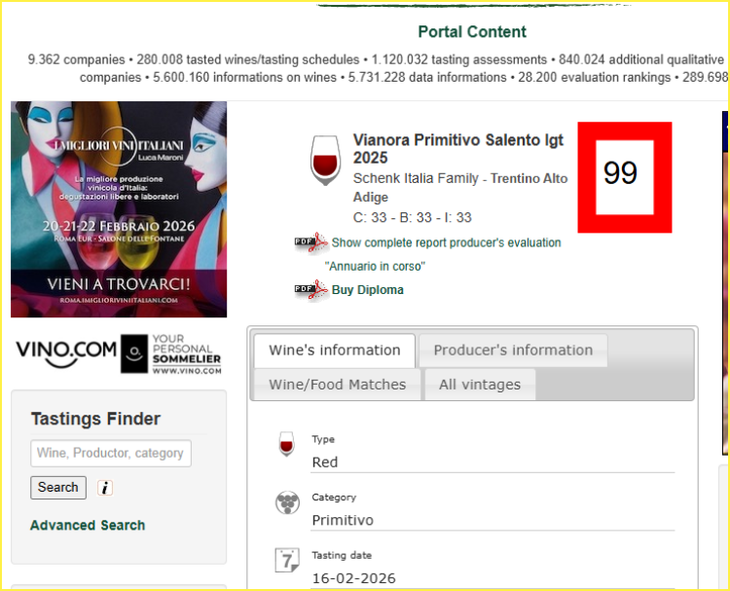Screen dimensions: 730x591
Task: Click the PDF icon beside the complete report link
Action: 311,243
